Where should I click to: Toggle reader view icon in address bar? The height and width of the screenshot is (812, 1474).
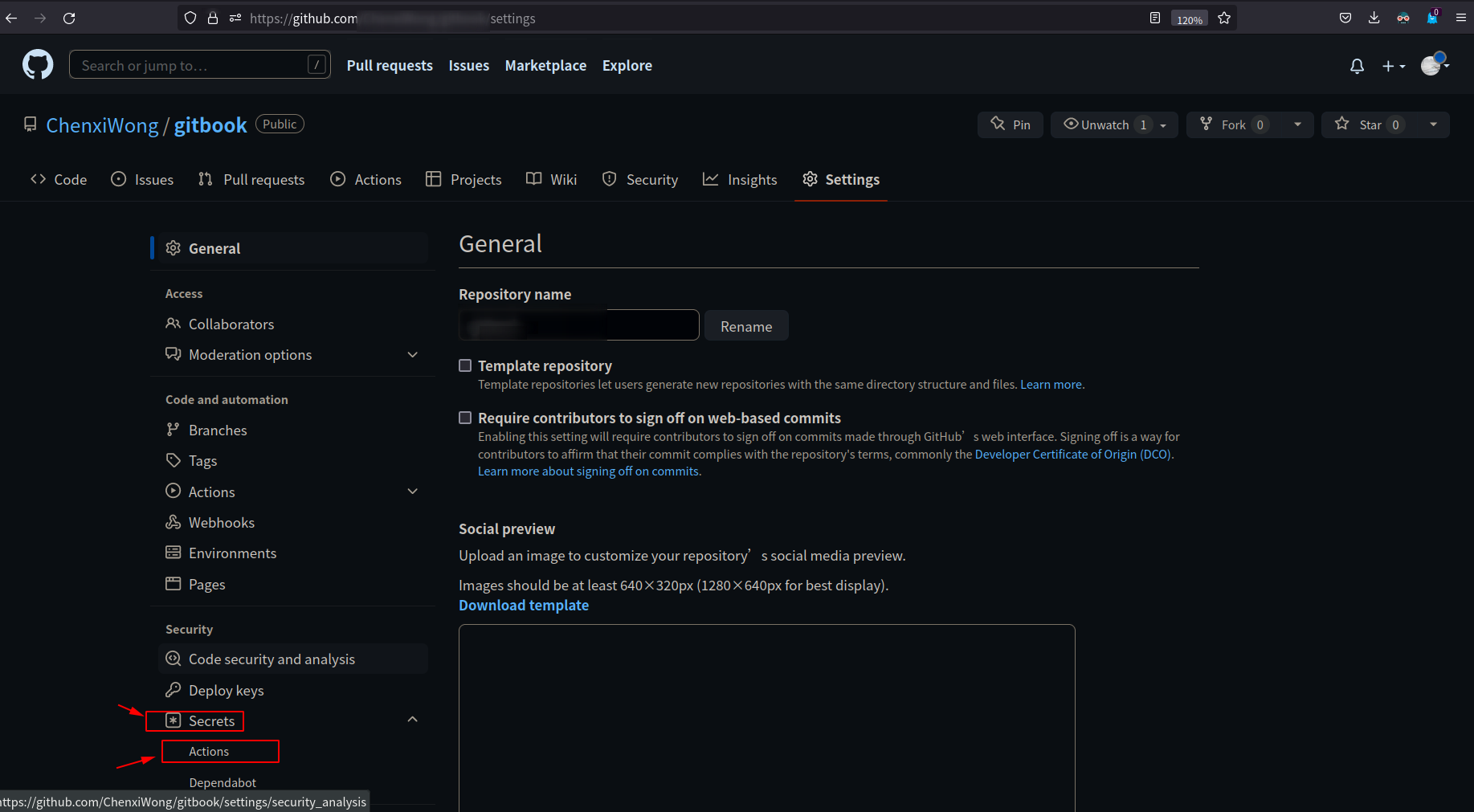coord(1155,18)
